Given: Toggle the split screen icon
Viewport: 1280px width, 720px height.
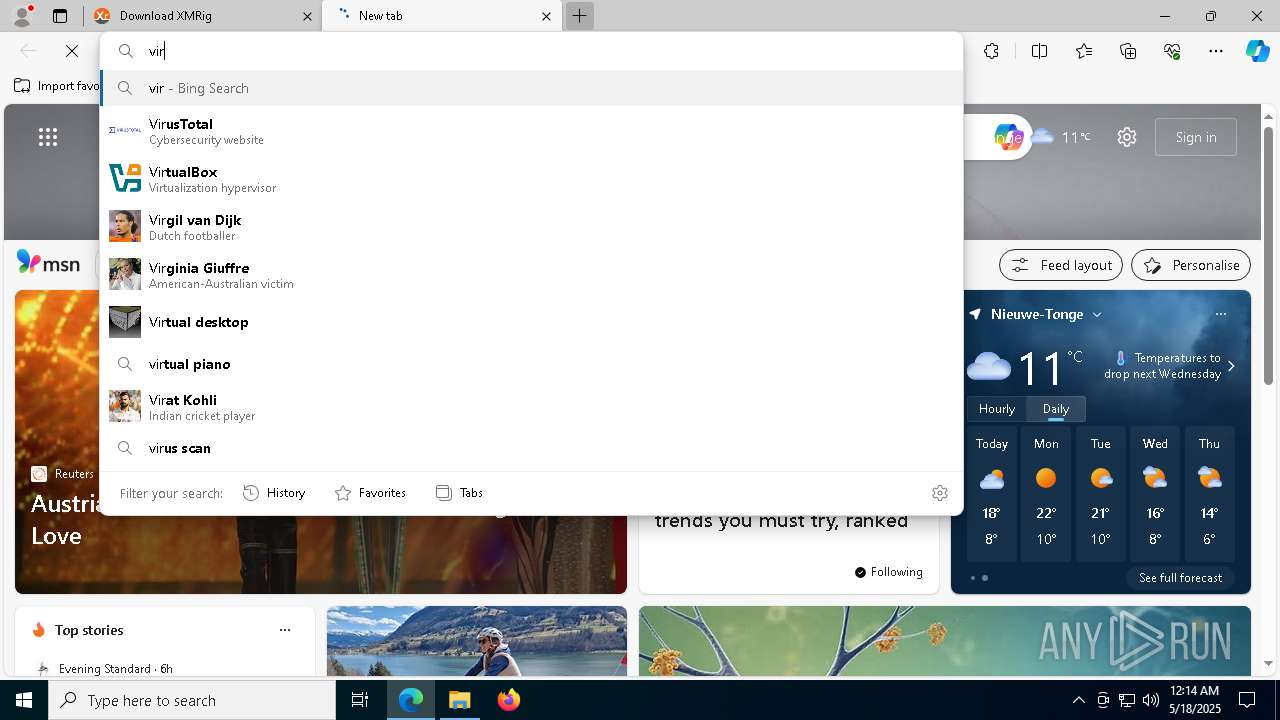Looking at the screenshot, I should tap(1039, 51).
